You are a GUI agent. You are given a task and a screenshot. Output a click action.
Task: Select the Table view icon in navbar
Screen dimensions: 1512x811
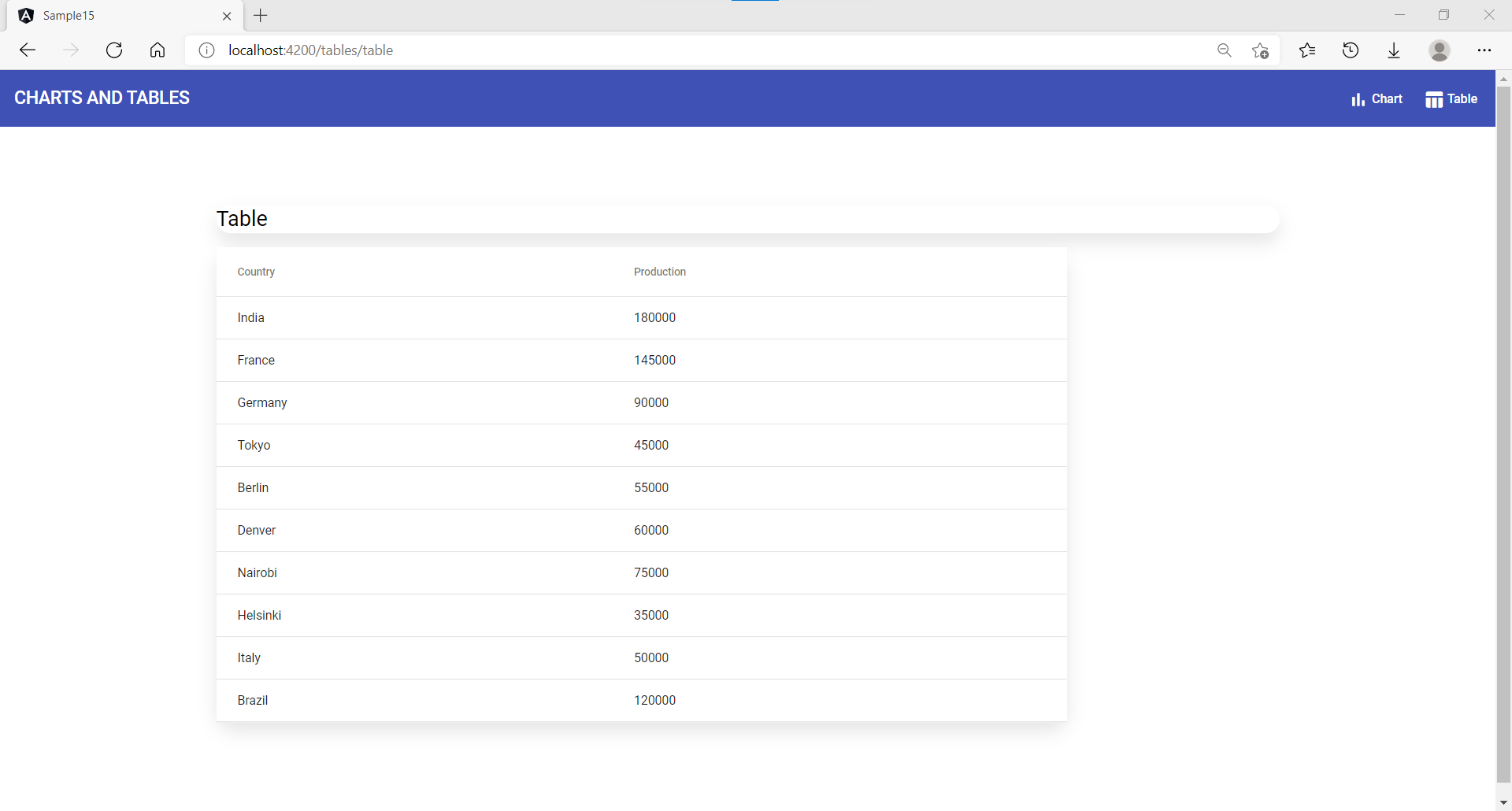1433,99
